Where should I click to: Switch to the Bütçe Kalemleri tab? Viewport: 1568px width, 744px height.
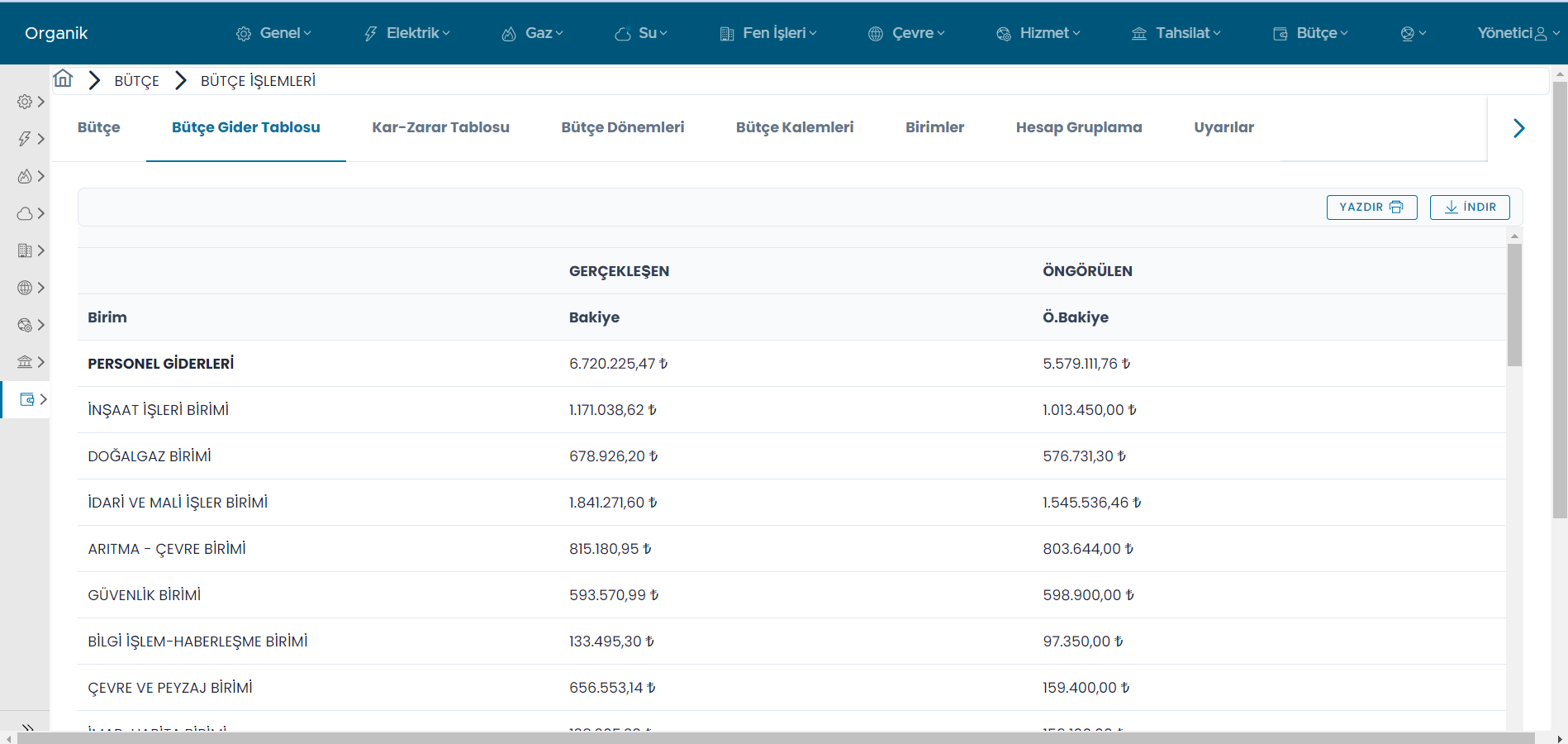pos(794,127)
